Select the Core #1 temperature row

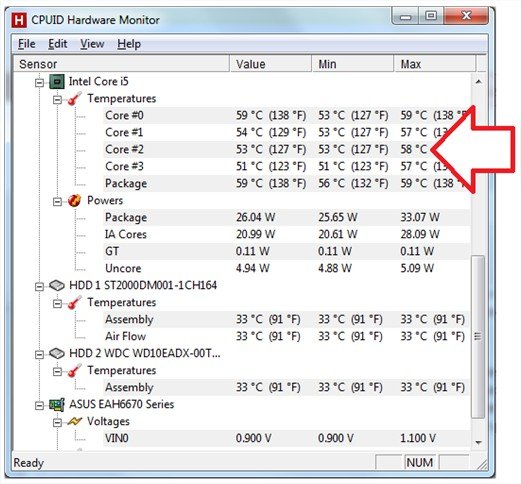pyautogui.click(x=287, y=132)
